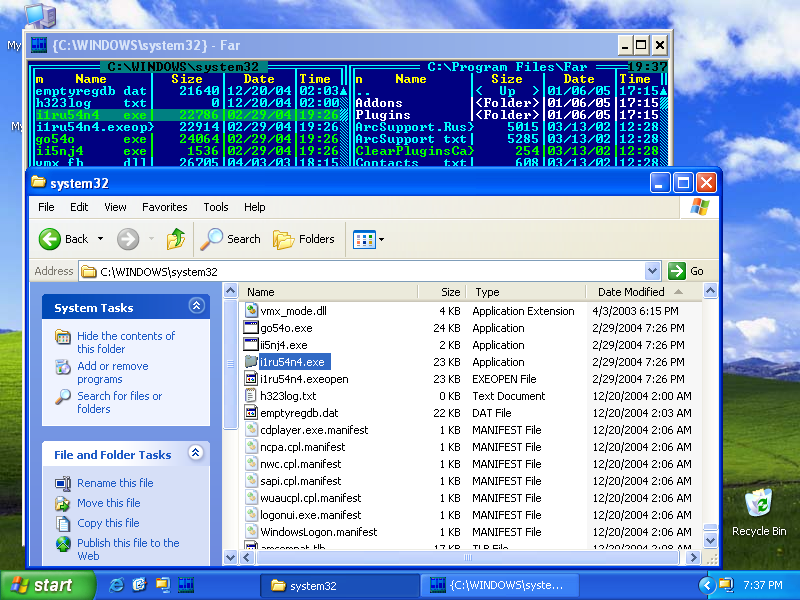The image size is (800, 600).
Task: Click the Add or remove programs icon
Action: tap(63, 367)
